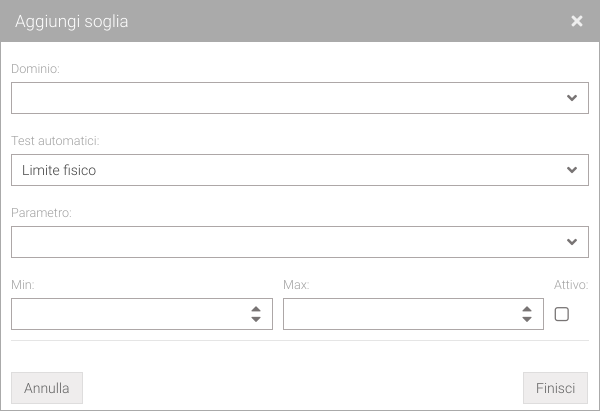Confirm with the Finisci button
The image size is (600, 411).
click(555, 388)
